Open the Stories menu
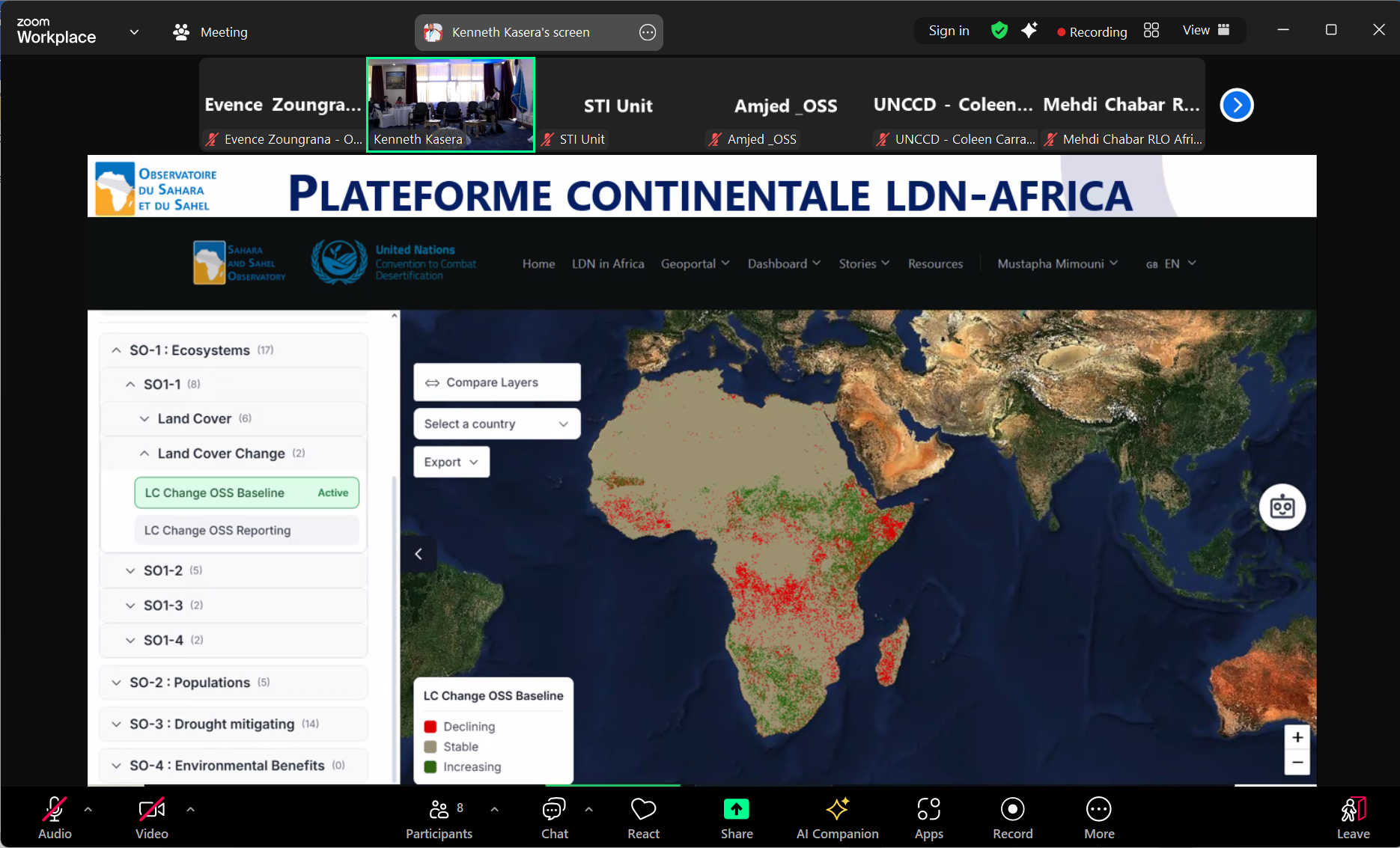The width and height of the screenshot is (1400, 848). (864, 263)
